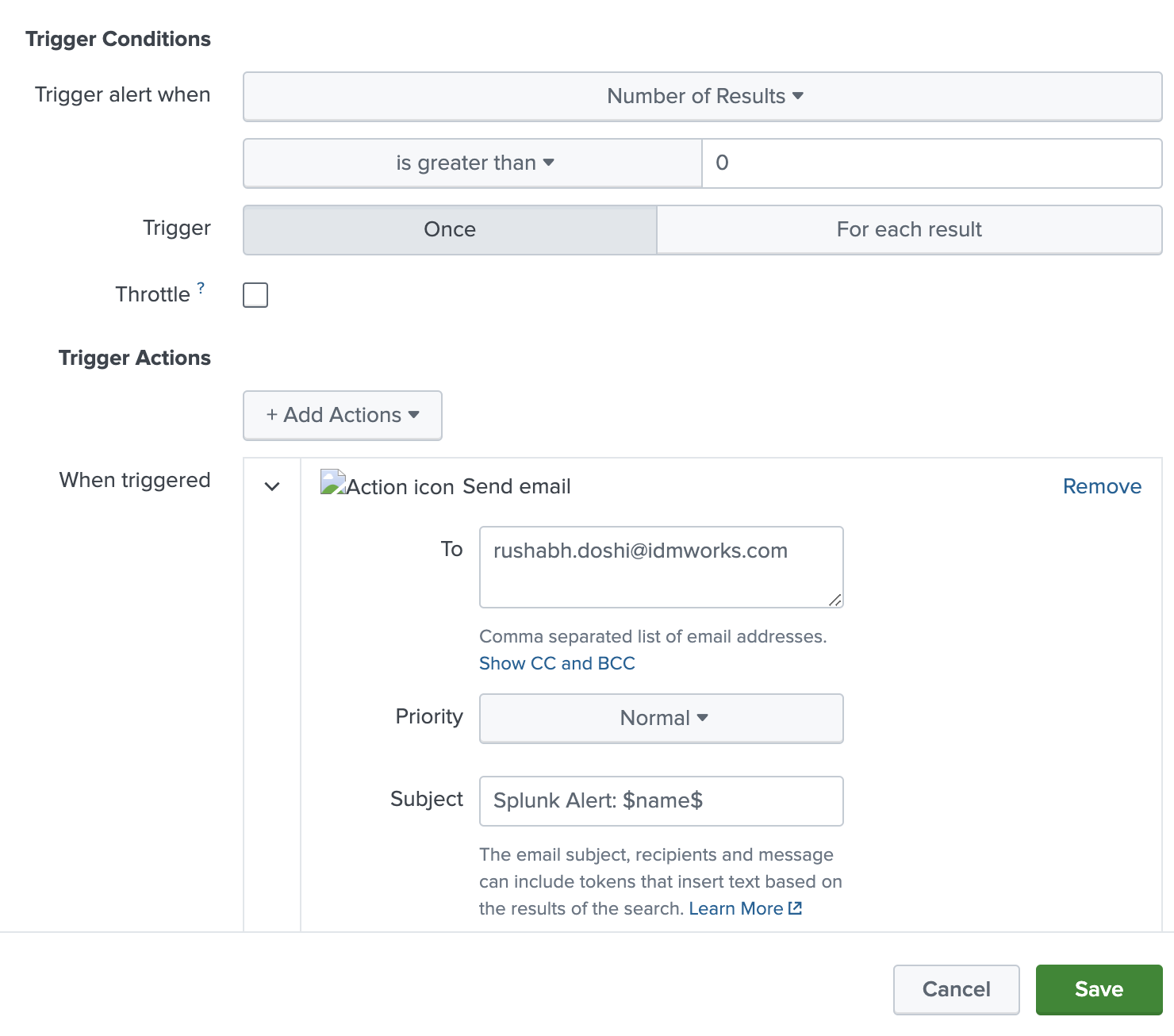Screen dimensions: 1174x1036
Task: Show CC and BCC fields
Action: pyautogui.click(x=557, y=663)
